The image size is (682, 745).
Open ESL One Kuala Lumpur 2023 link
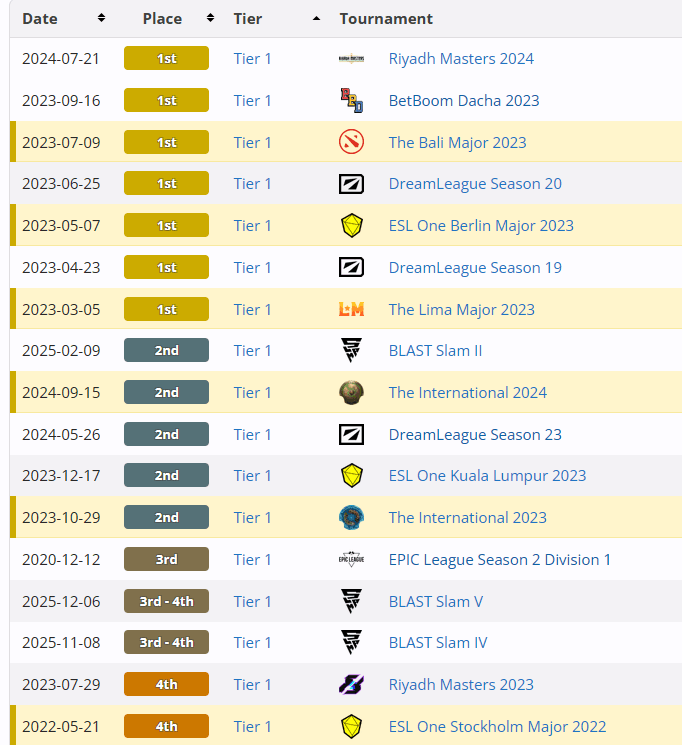(x=487, y=476)
